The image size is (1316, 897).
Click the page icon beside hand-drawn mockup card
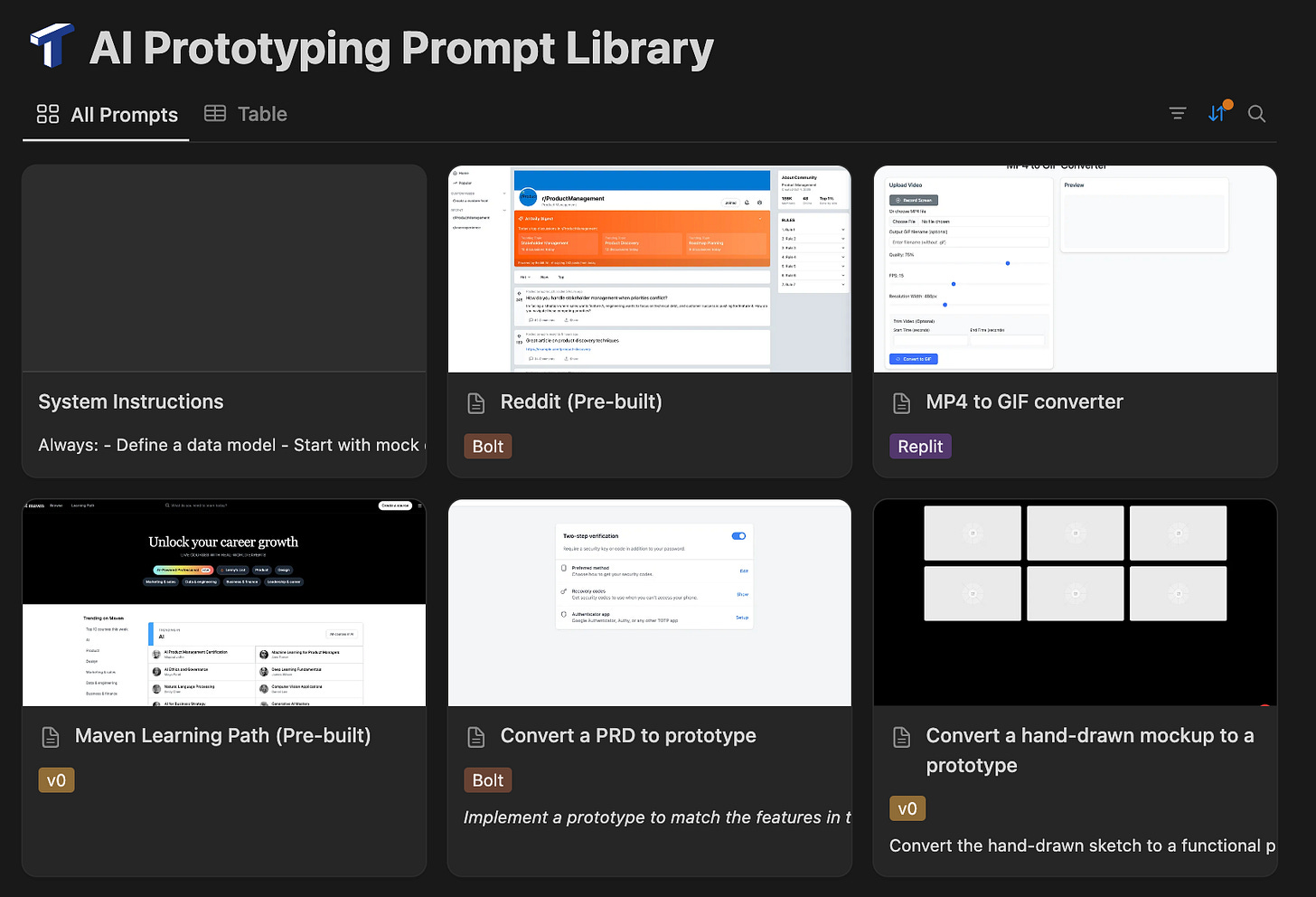[902, 737]
